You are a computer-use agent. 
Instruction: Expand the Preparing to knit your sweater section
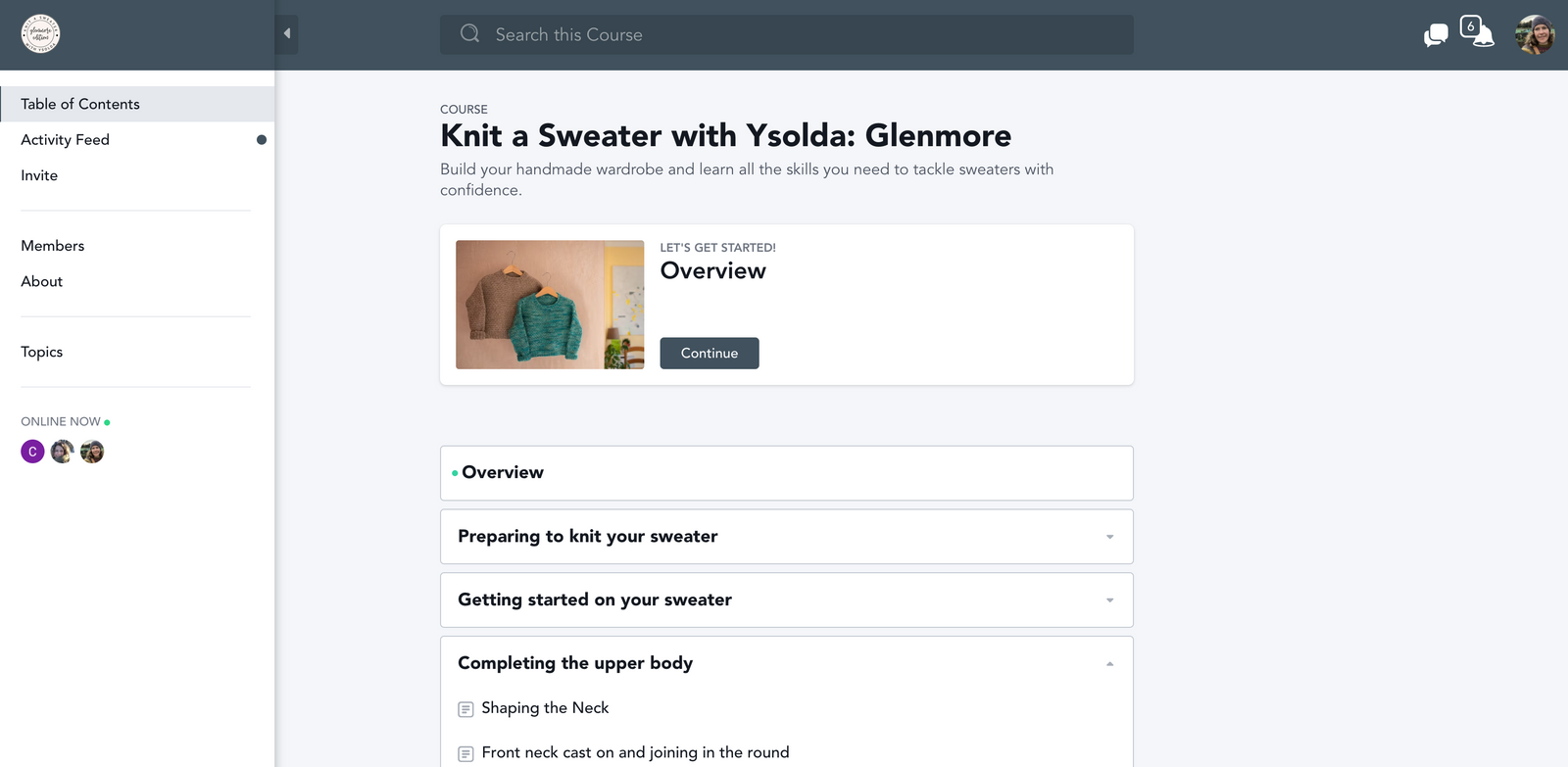1109,537
